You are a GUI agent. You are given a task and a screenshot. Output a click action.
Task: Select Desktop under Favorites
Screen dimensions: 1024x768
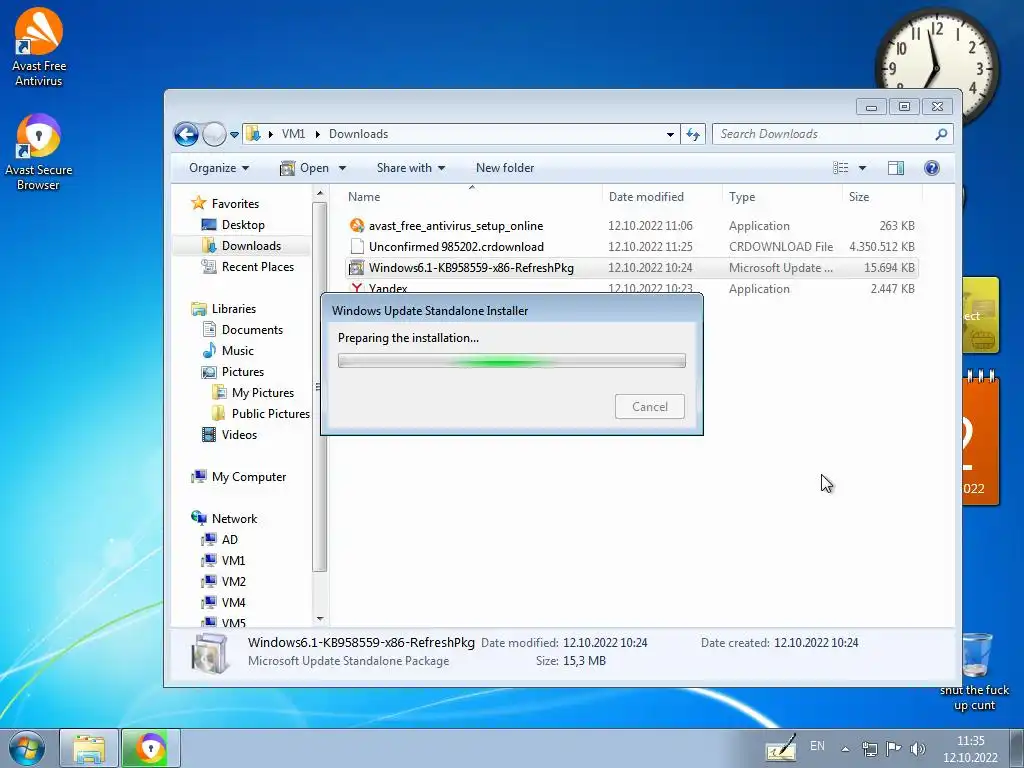234,225
